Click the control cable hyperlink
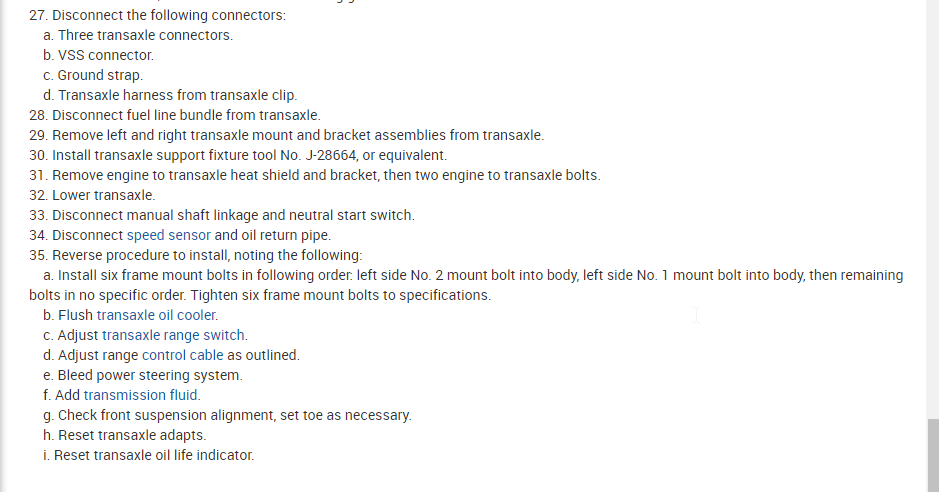The width and height of the screenshot is (939, 492). coord(182,355)
